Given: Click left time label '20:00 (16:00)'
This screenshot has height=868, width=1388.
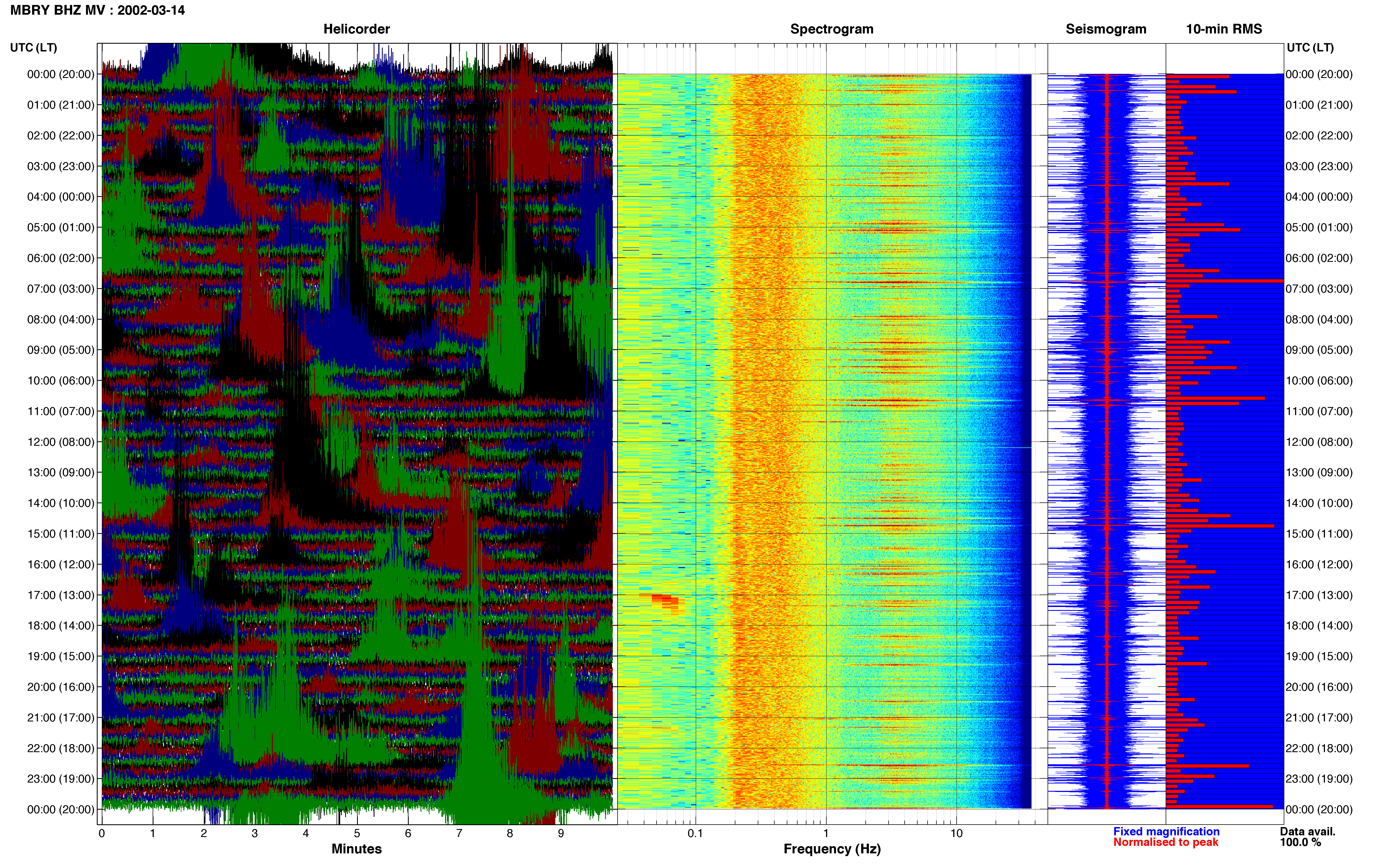Looking at the screenshot, I should pos(61,687).
